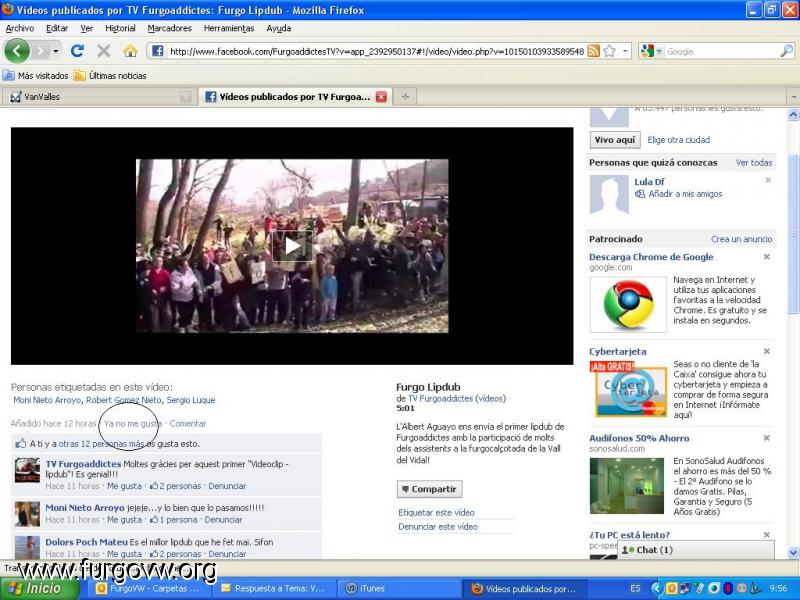Reload the page with the refresh icon
The height and width of the screenshot is (600, 800).
77,51
